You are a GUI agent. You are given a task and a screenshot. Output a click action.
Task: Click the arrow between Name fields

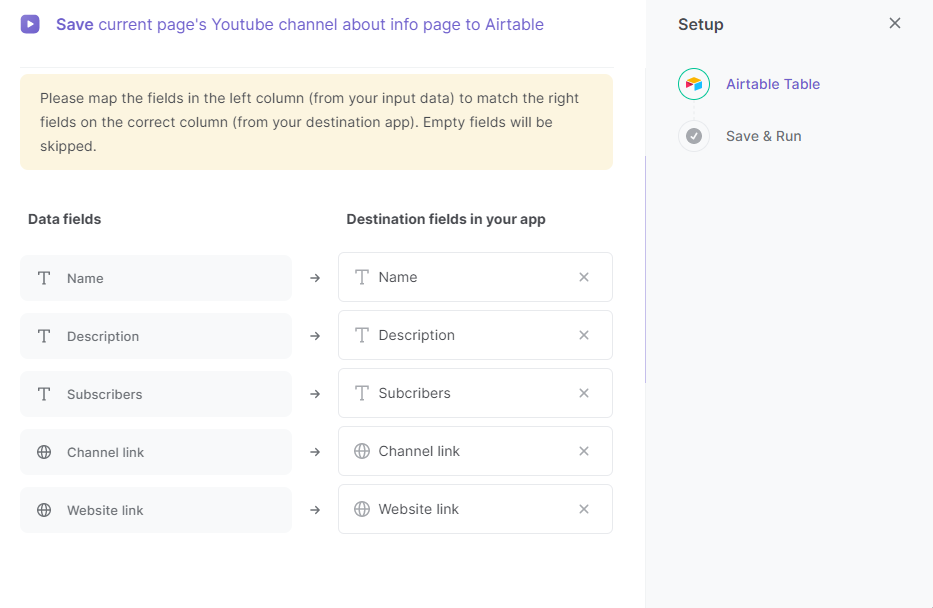coord(315,278)
